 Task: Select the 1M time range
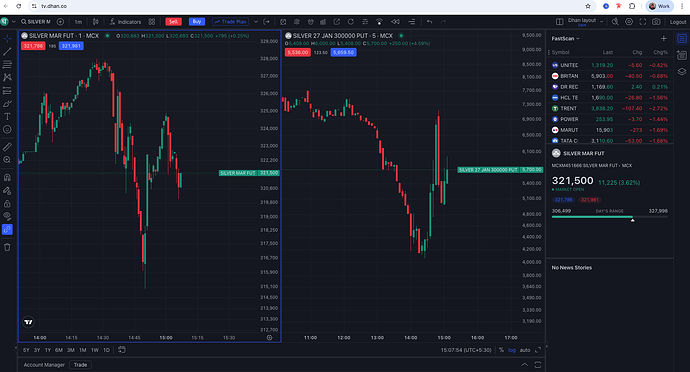click(x=83, y=350)
